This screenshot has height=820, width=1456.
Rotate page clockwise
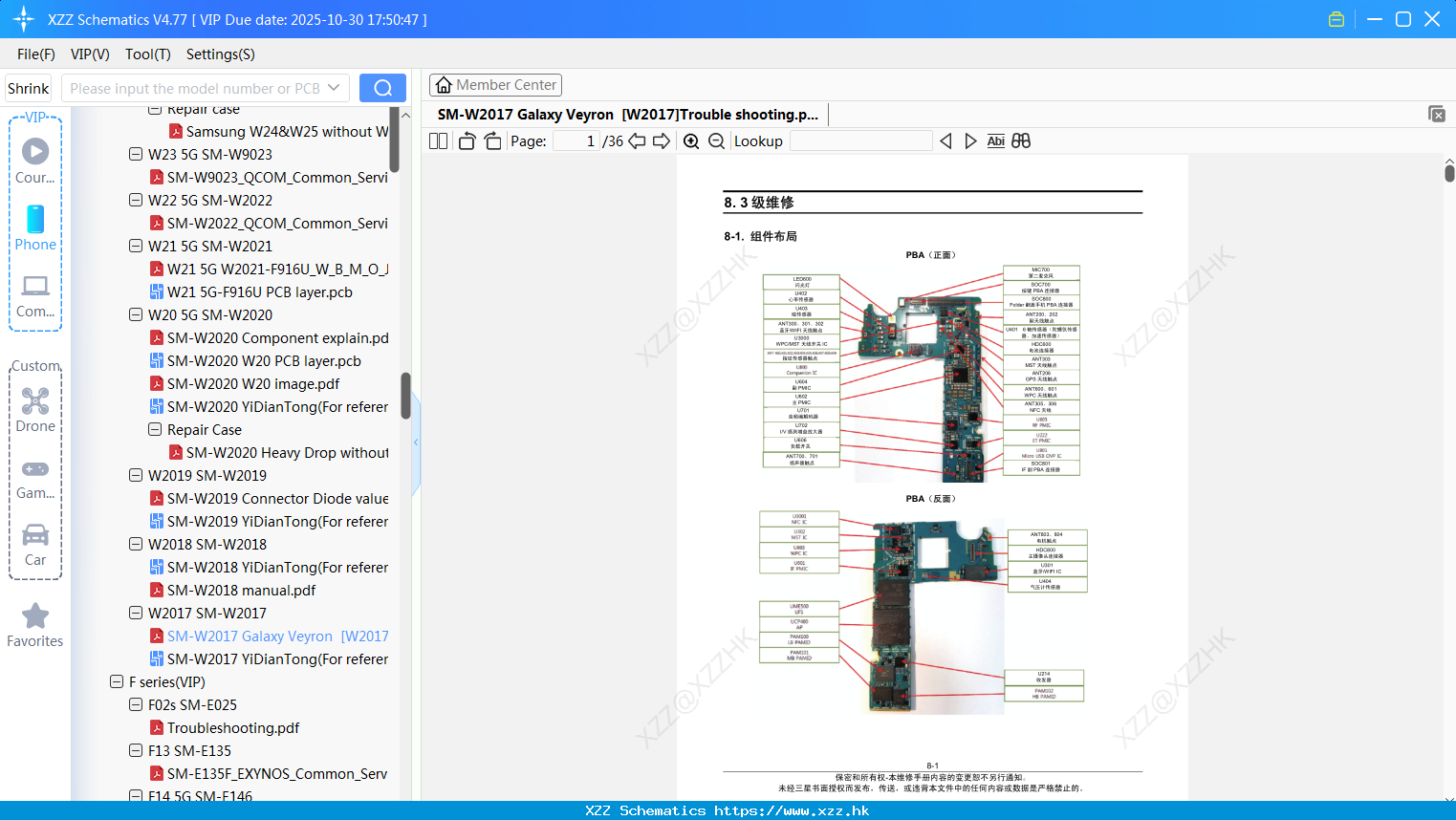point(492,141)
